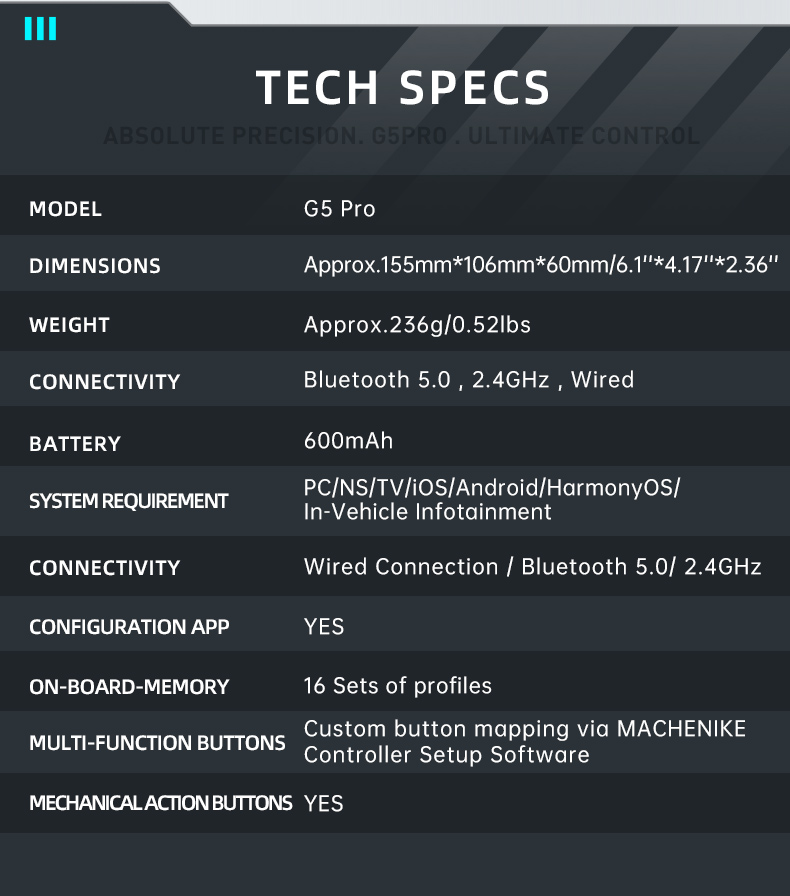Click the ON-BOARD-MEMORY label

(x=129, y=687)
